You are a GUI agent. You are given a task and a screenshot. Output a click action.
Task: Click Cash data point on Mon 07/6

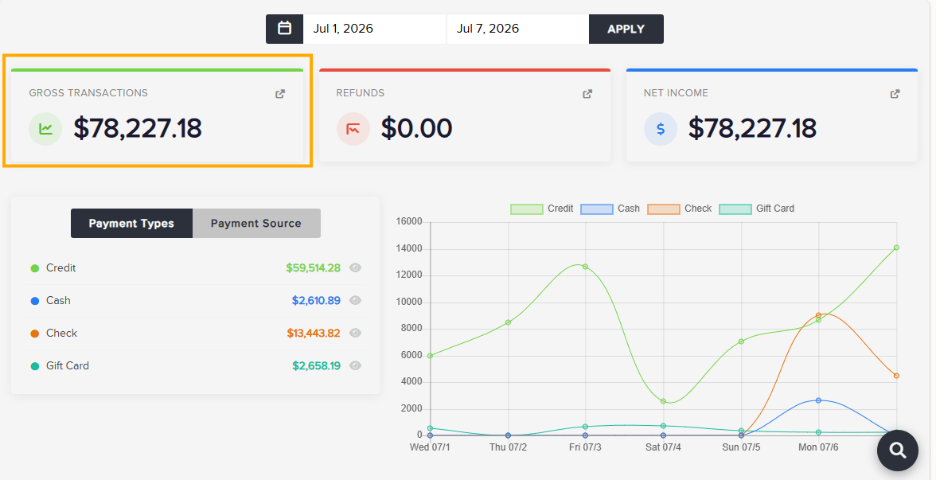tap(818, 400)
